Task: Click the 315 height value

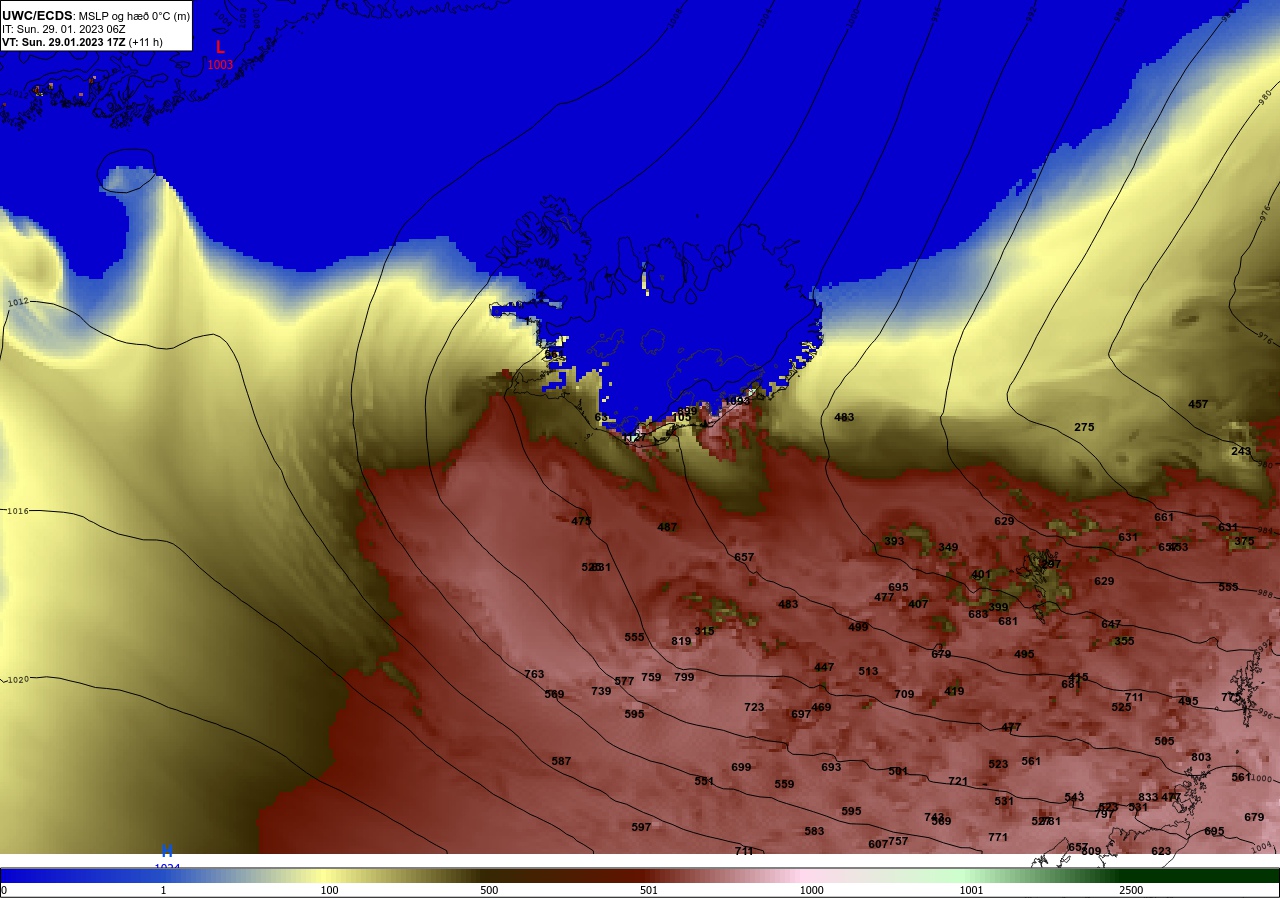Action: [x=704, y=631]
